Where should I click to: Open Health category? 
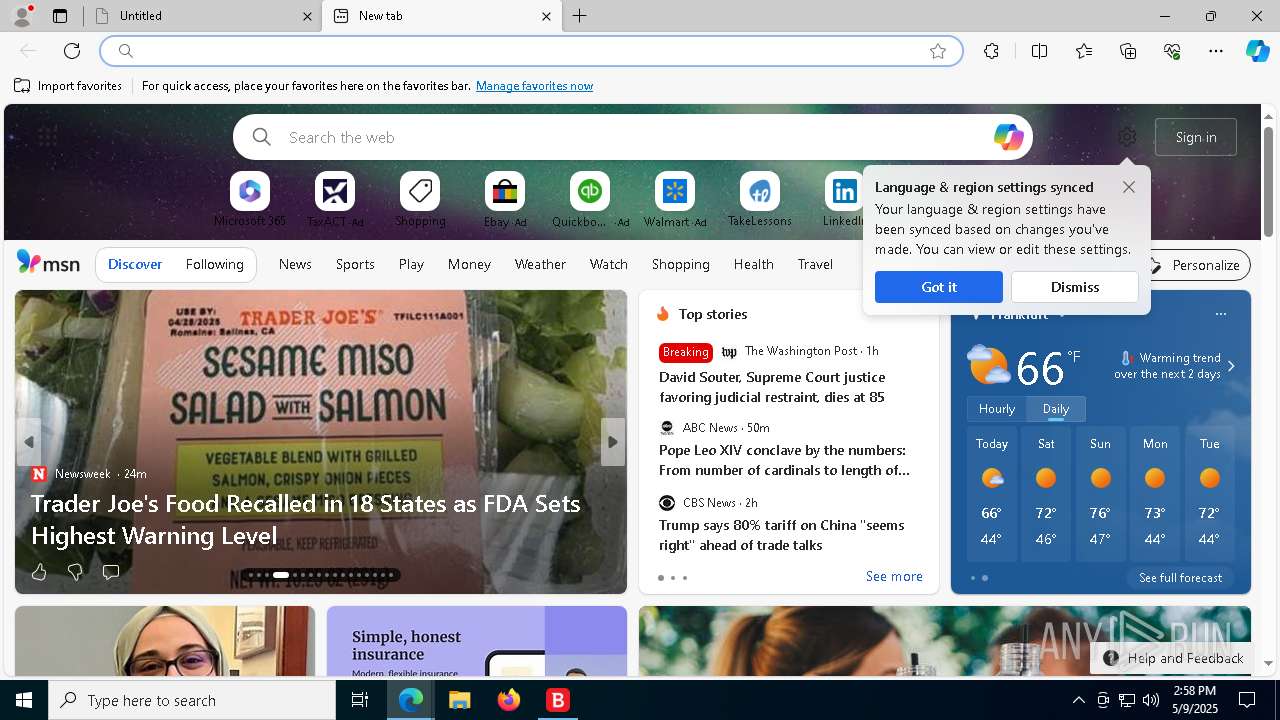pos(754,264)
